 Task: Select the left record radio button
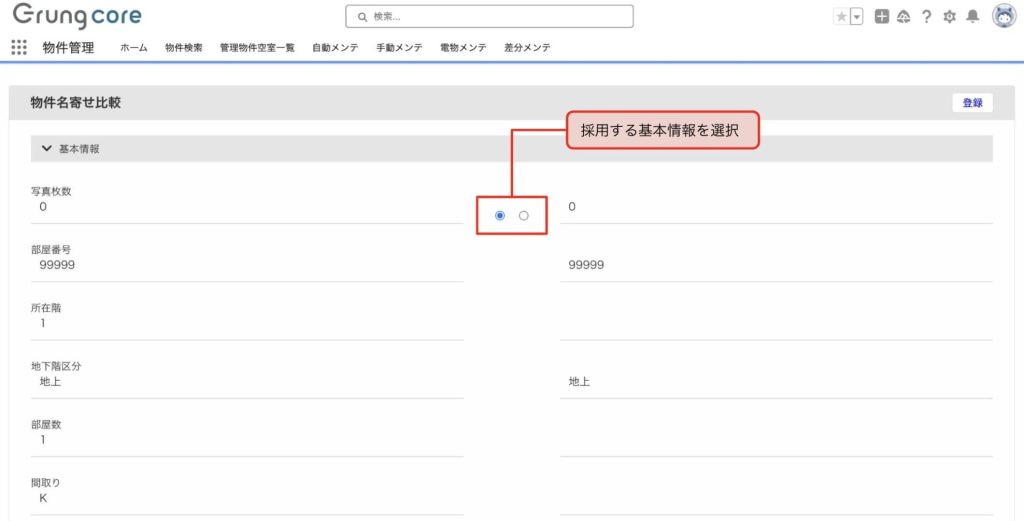500,215
